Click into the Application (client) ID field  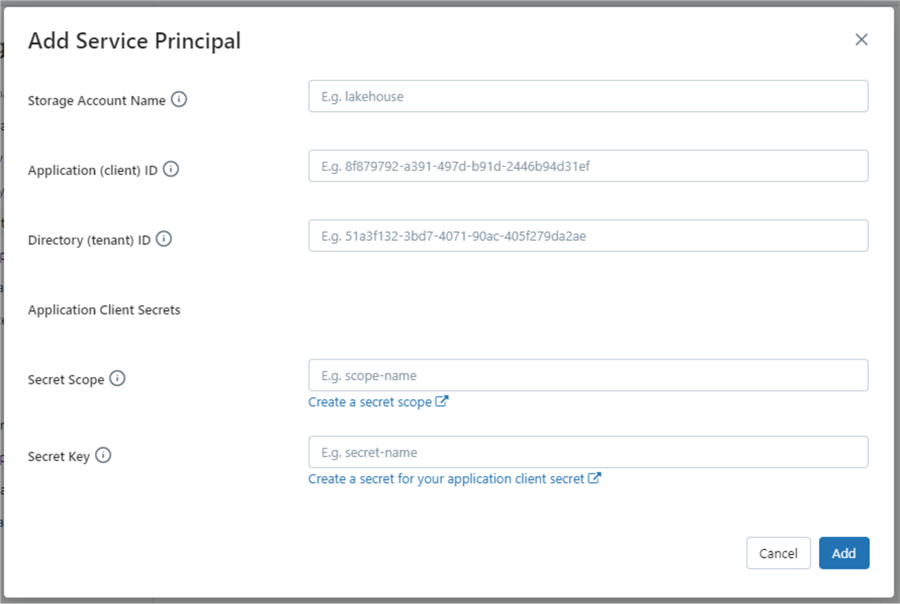[x=588, y=166]
